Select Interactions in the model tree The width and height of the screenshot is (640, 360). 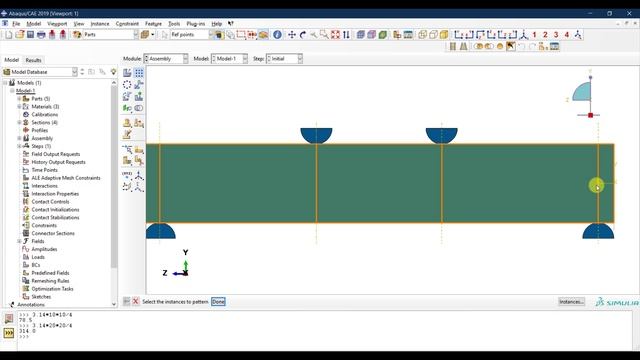click(x=44, y=186)
